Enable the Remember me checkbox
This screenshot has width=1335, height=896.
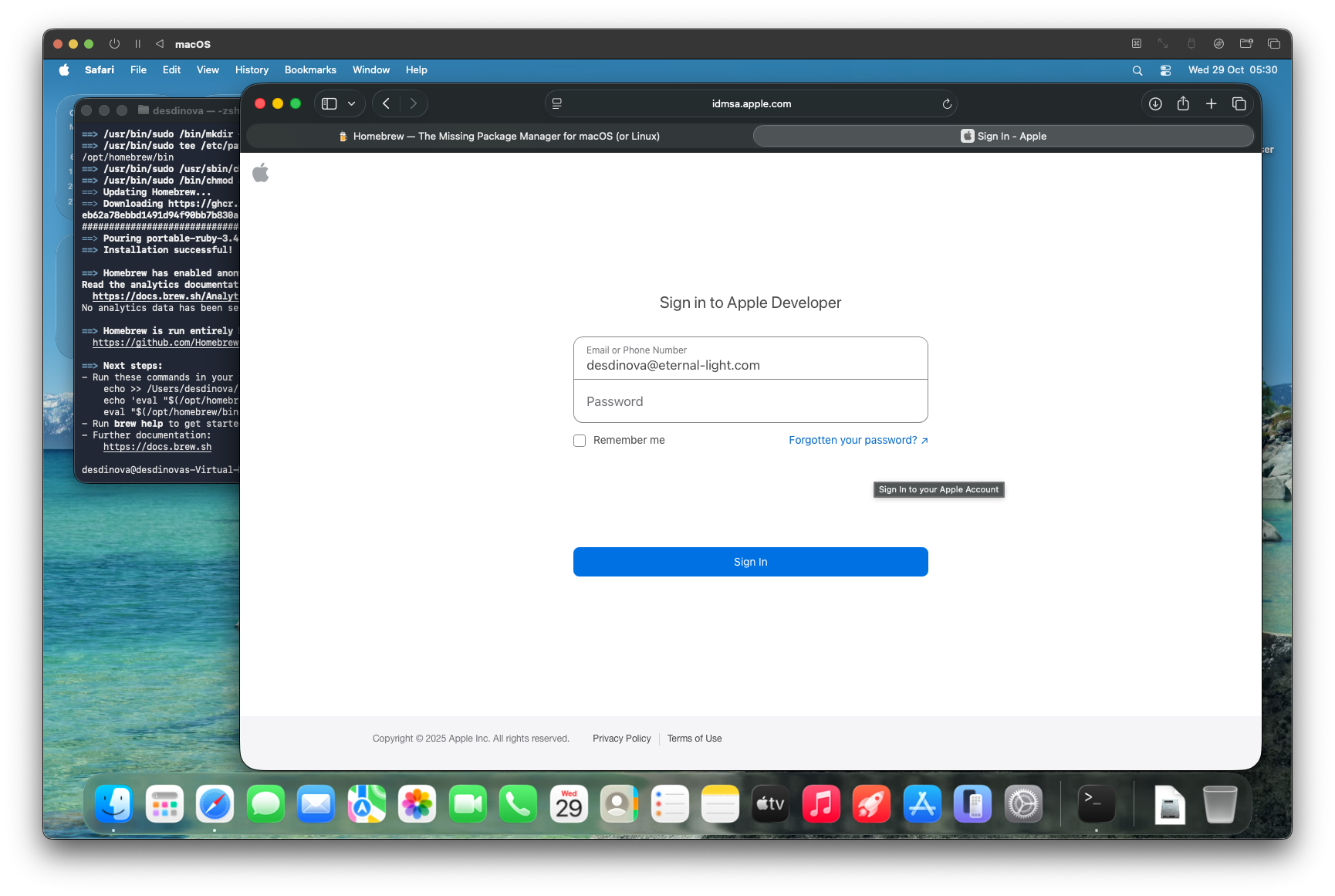point(580,440)
